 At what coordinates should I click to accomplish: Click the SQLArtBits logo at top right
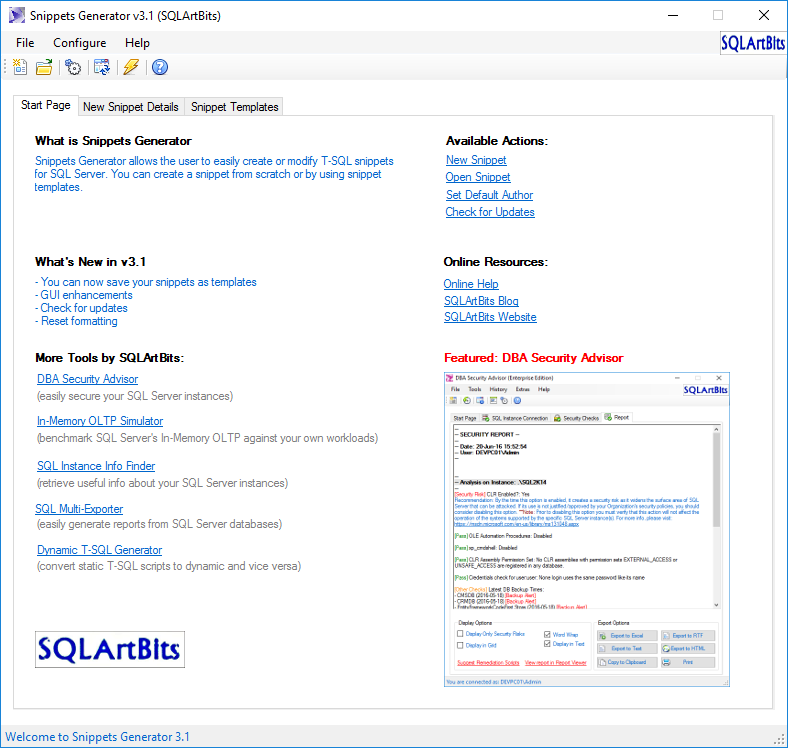(752, 43)
